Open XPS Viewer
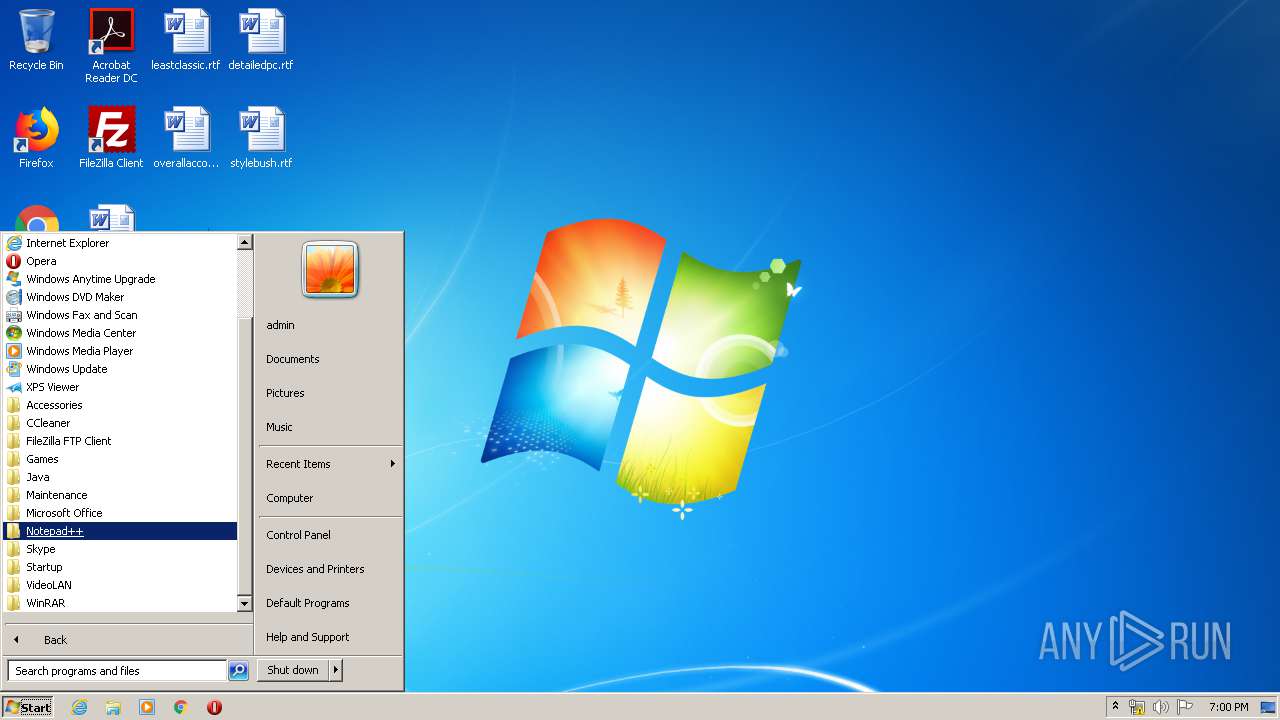Viewport: 1280px width, 720px height. 120,387
